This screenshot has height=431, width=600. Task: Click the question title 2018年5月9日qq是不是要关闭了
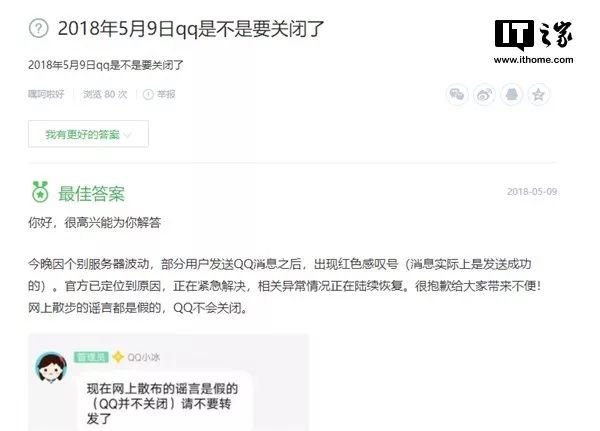[x=191, y=29]
